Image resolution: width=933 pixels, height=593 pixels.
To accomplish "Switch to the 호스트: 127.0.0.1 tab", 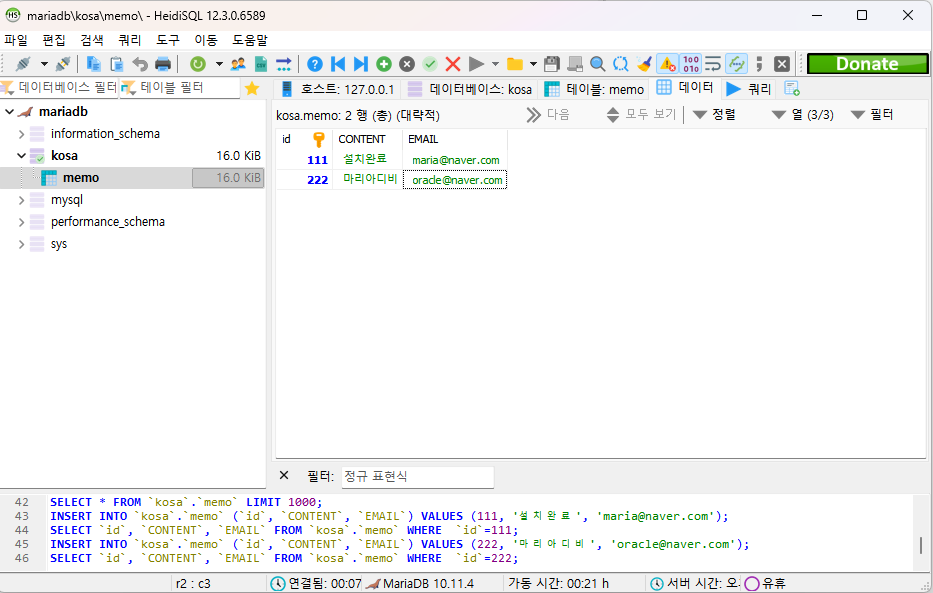I will 337,89.
